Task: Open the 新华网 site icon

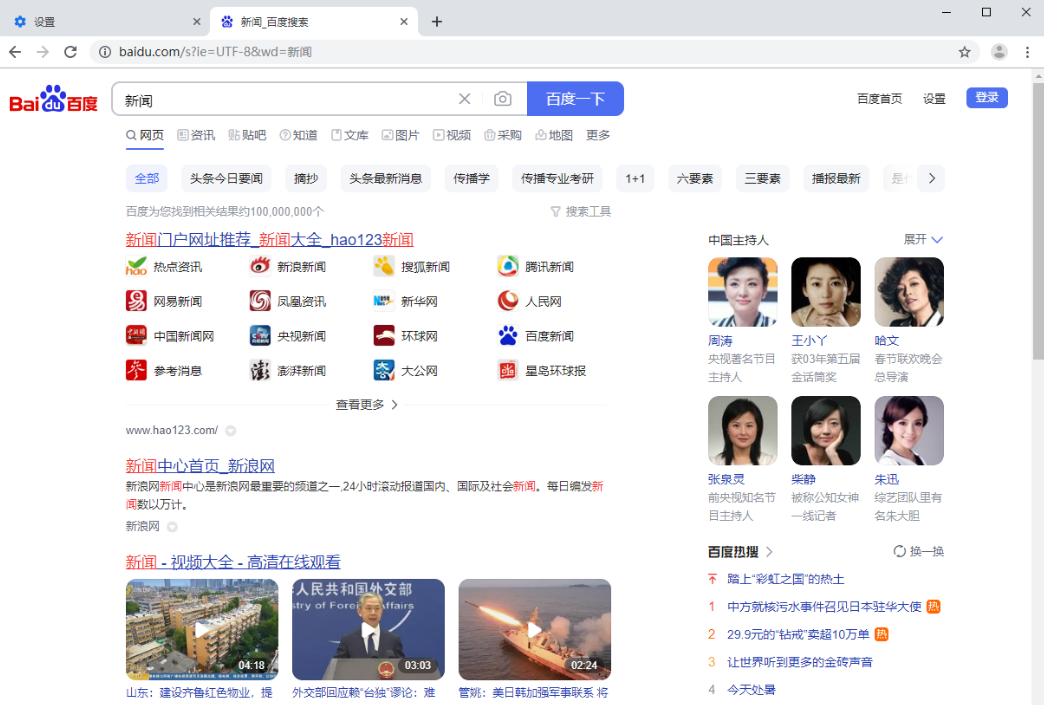Action: click(x=384, y=301)
